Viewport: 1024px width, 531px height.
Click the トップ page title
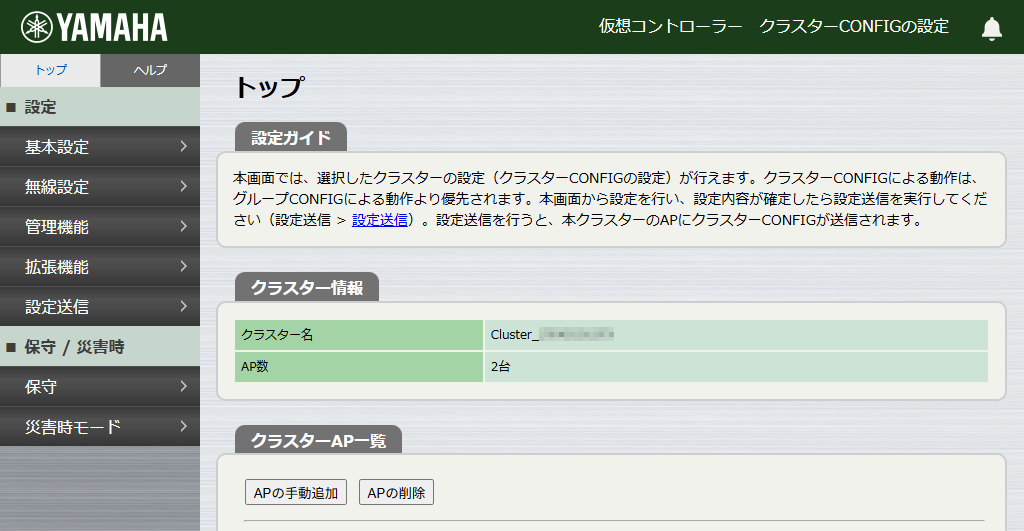point(269,87)
